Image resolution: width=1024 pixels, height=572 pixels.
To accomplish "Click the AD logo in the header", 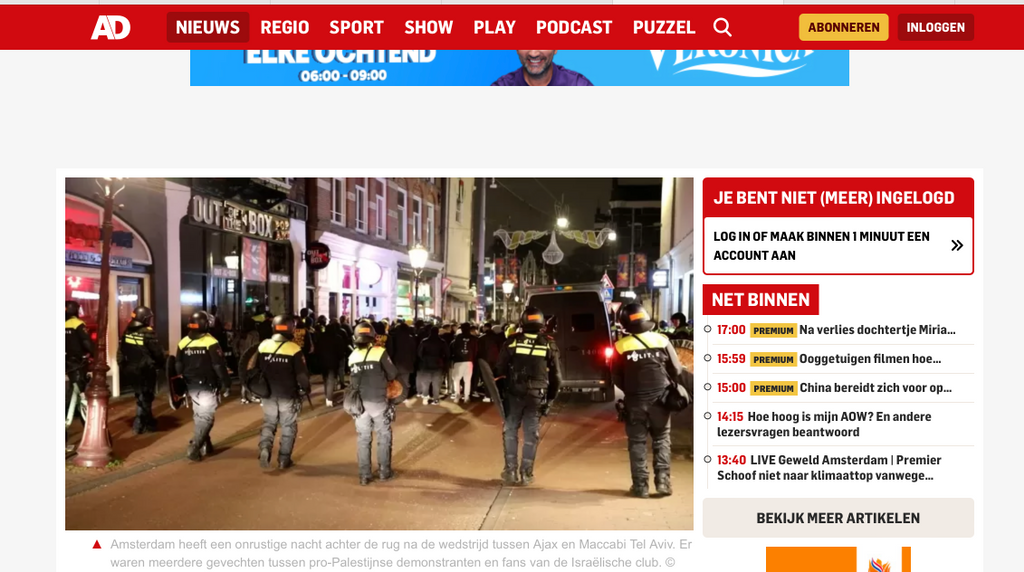I will click(110, 27).
